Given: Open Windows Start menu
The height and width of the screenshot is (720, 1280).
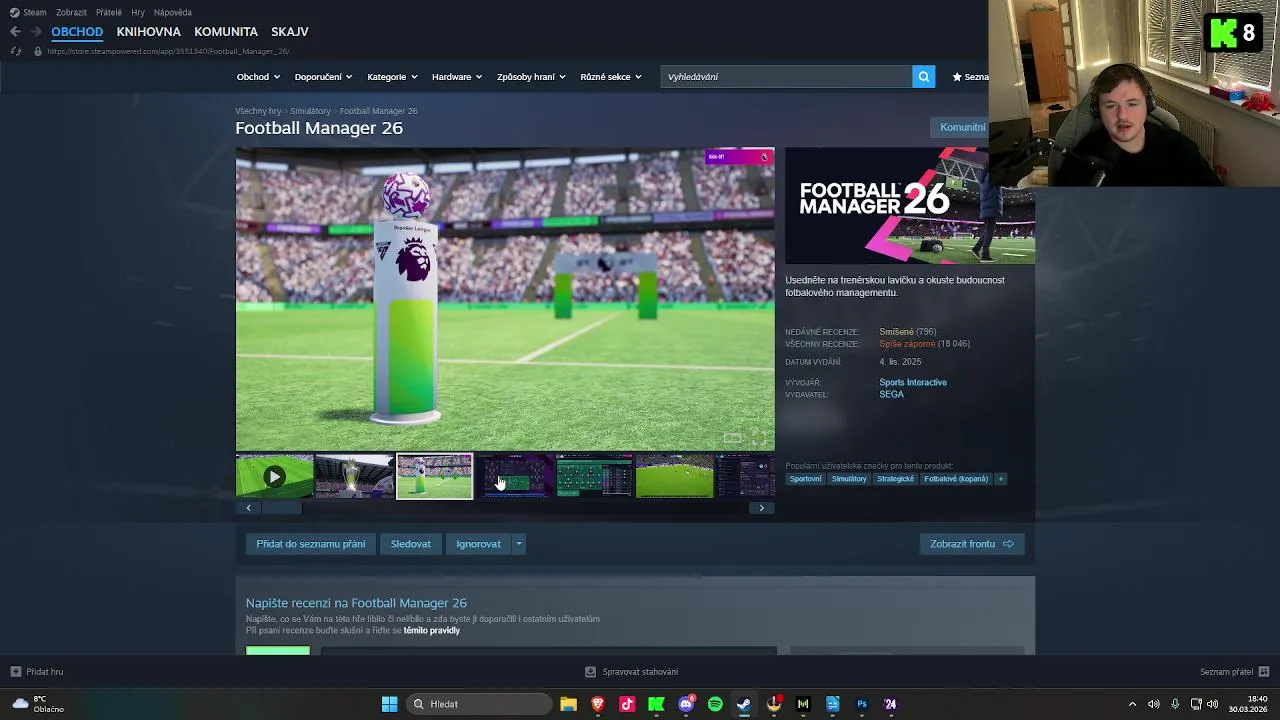Looking at the screenshot, I should tap(390, 704).
